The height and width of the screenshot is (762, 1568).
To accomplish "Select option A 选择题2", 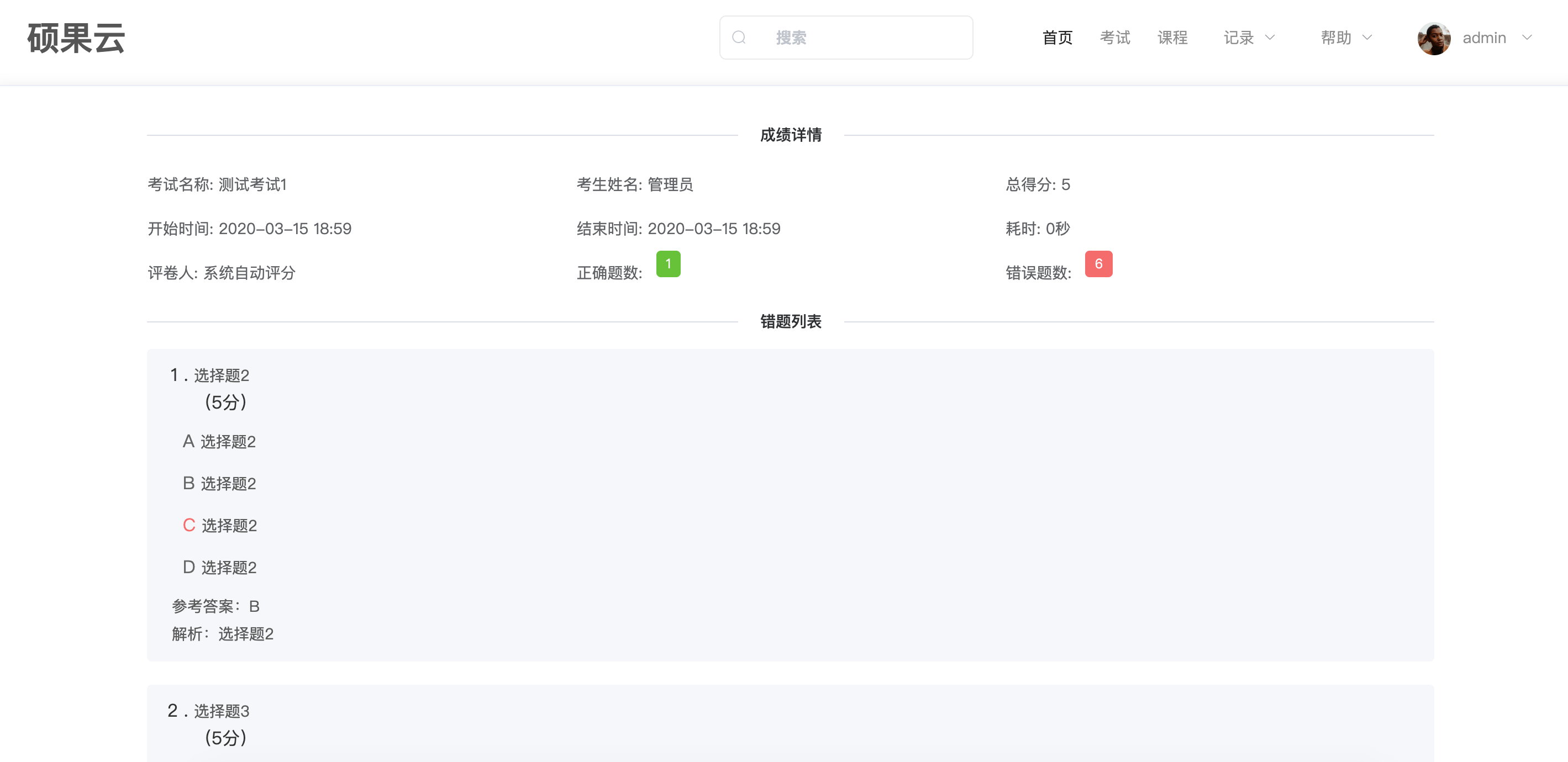I will pos(219,442).
